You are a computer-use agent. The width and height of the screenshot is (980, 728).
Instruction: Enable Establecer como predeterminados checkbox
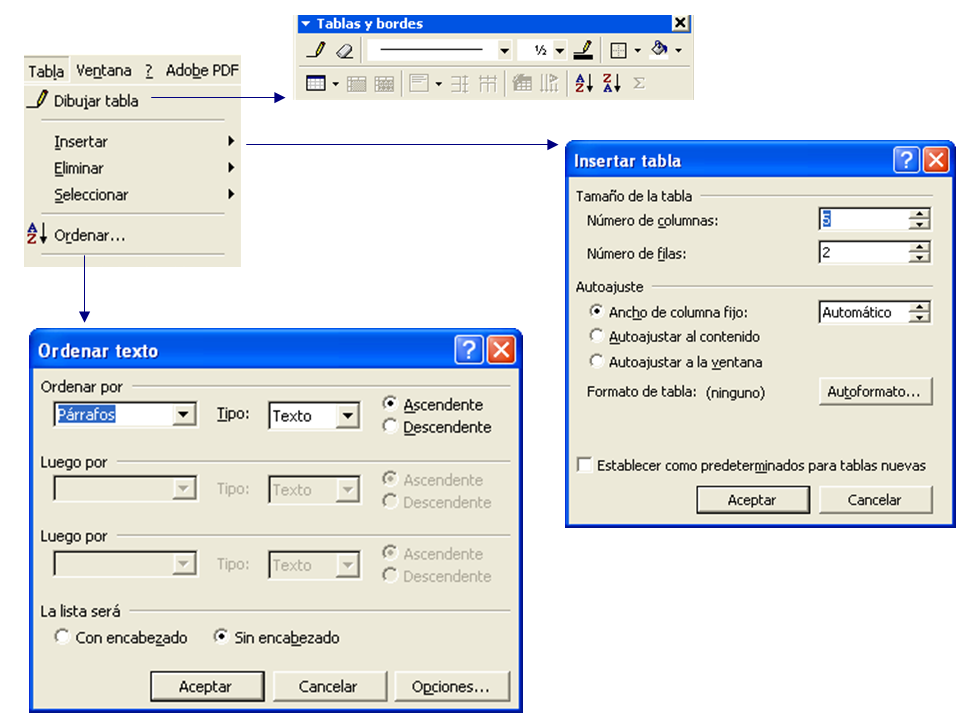584,465
